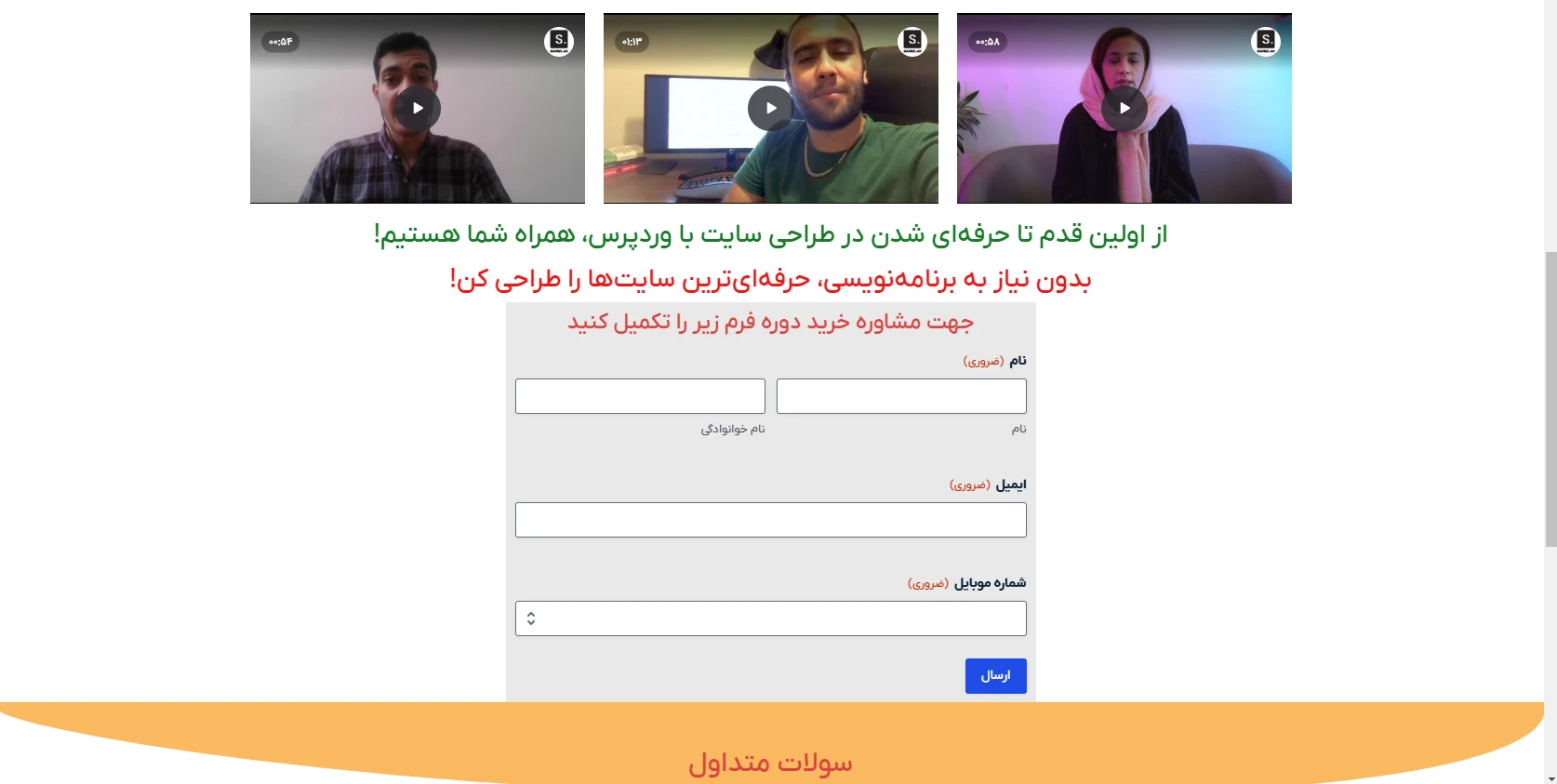Submit the form with the ارسال button
1557x784 pixels.
tap(995, 676)
